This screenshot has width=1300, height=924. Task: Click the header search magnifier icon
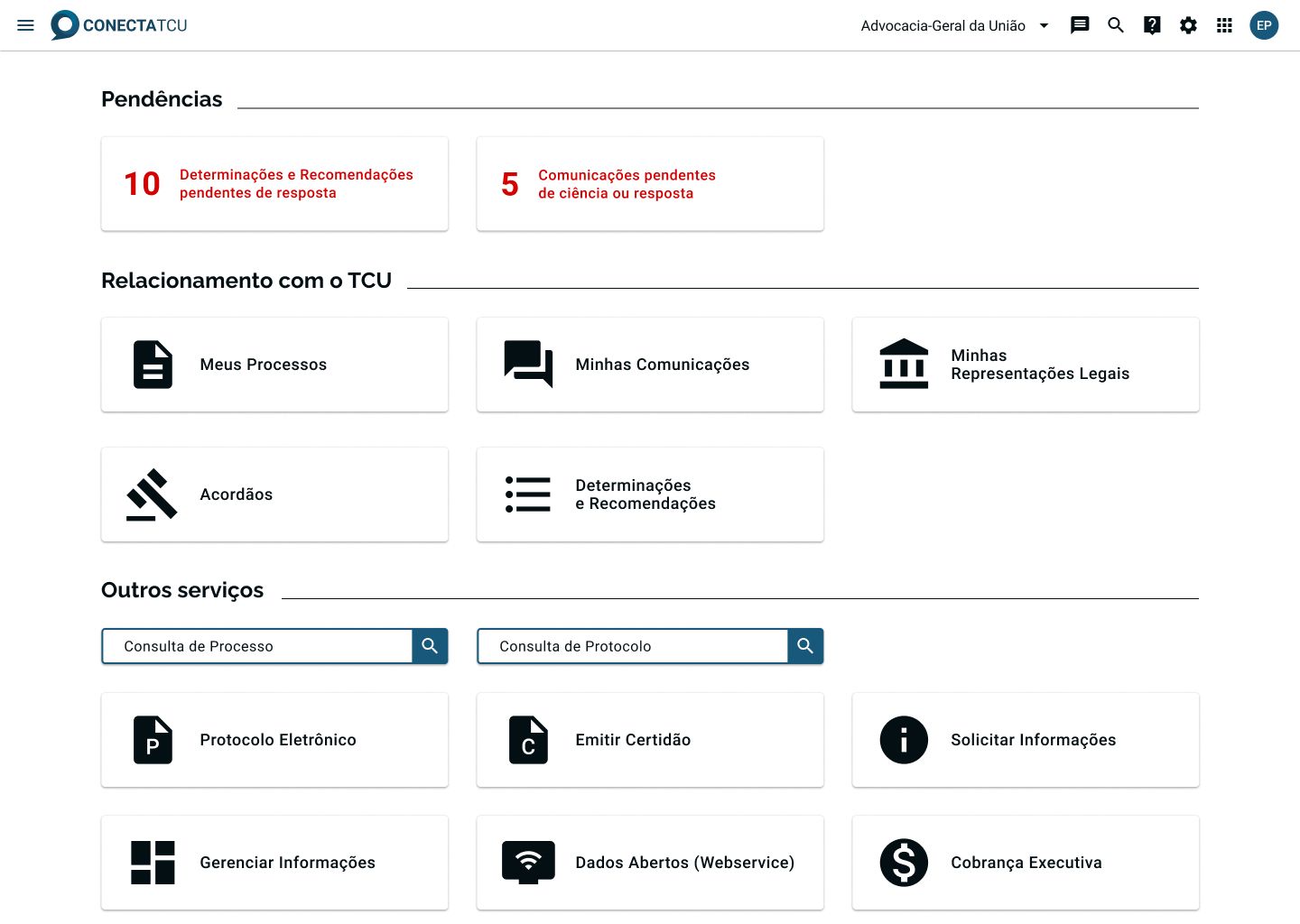[x=1116, y=25]
